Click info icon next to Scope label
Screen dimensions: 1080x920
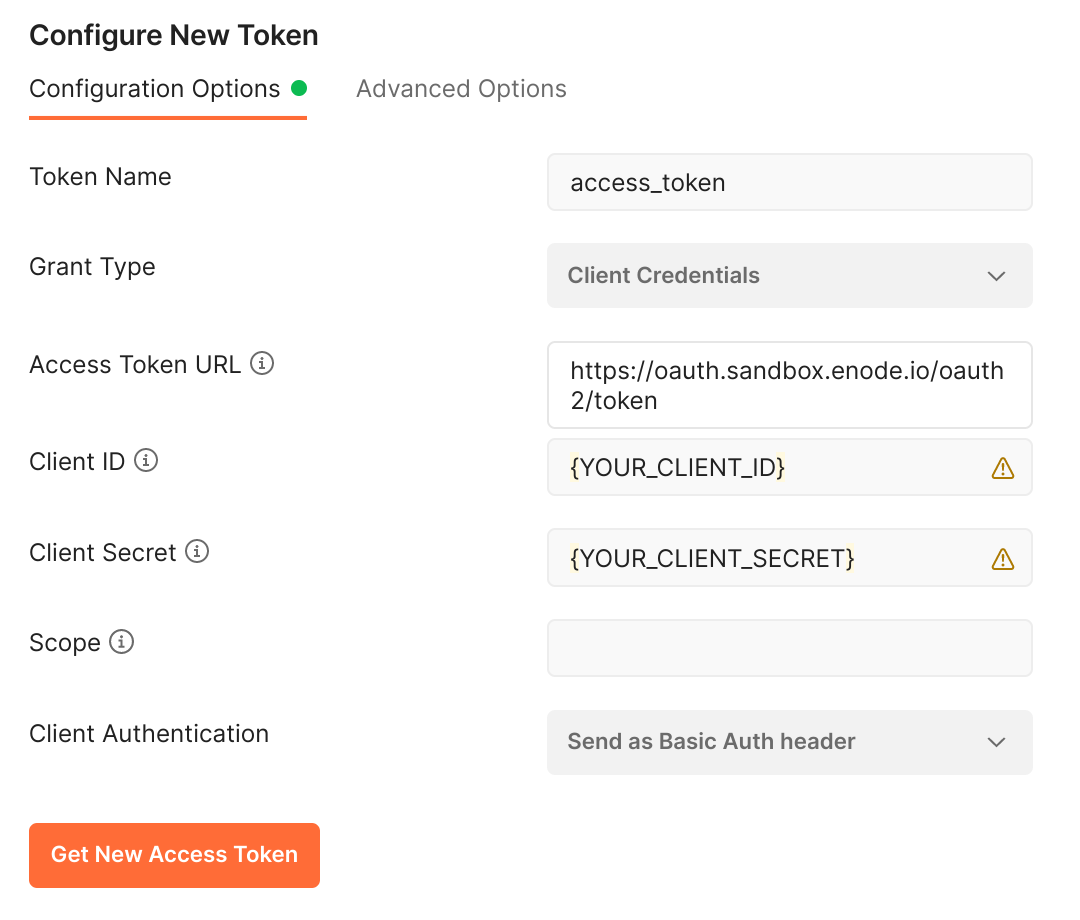pyautogui.click(x=121, y=642)
